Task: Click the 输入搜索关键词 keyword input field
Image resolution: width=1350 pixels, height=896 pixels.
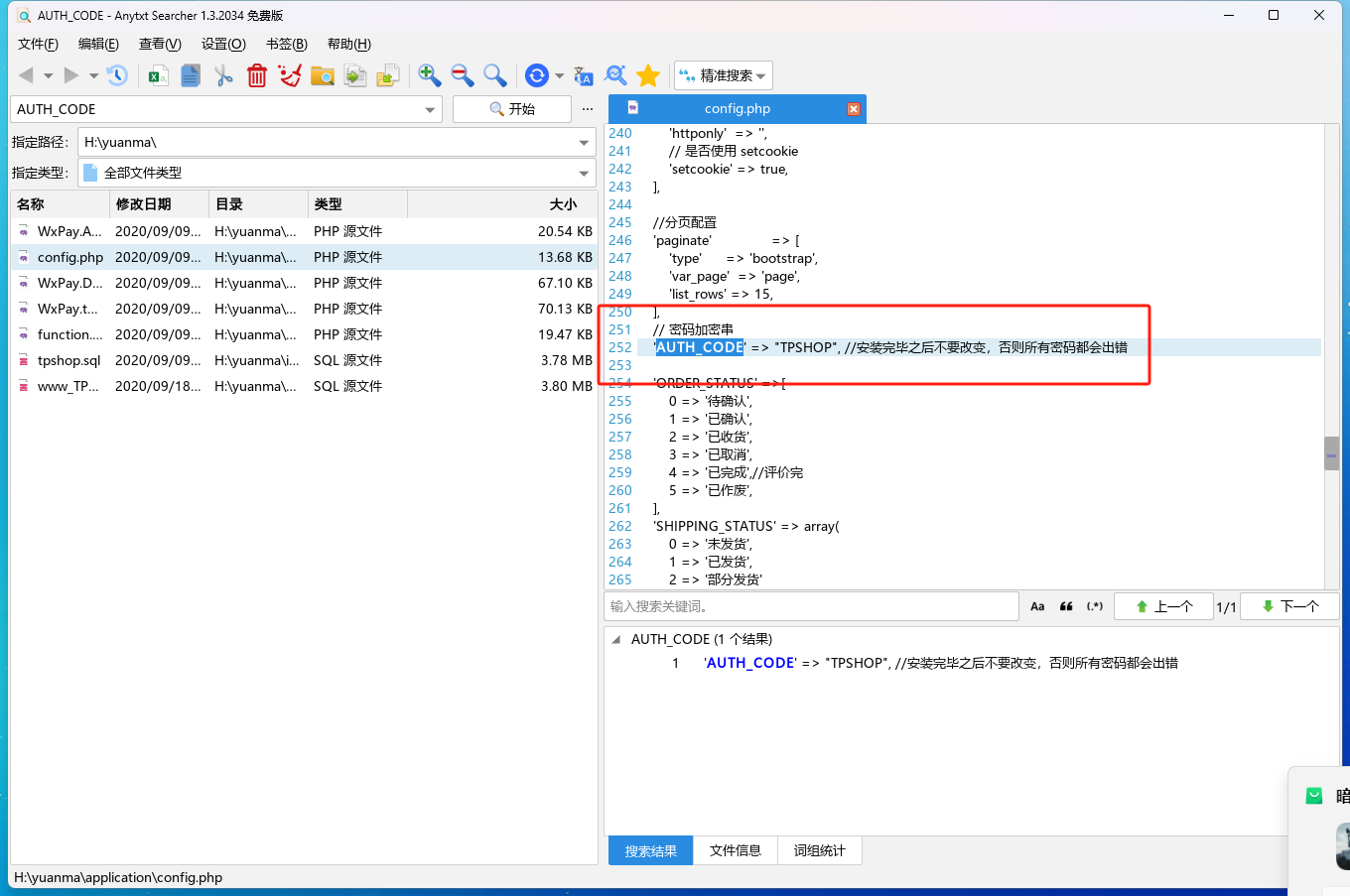Action: [811, 606]
